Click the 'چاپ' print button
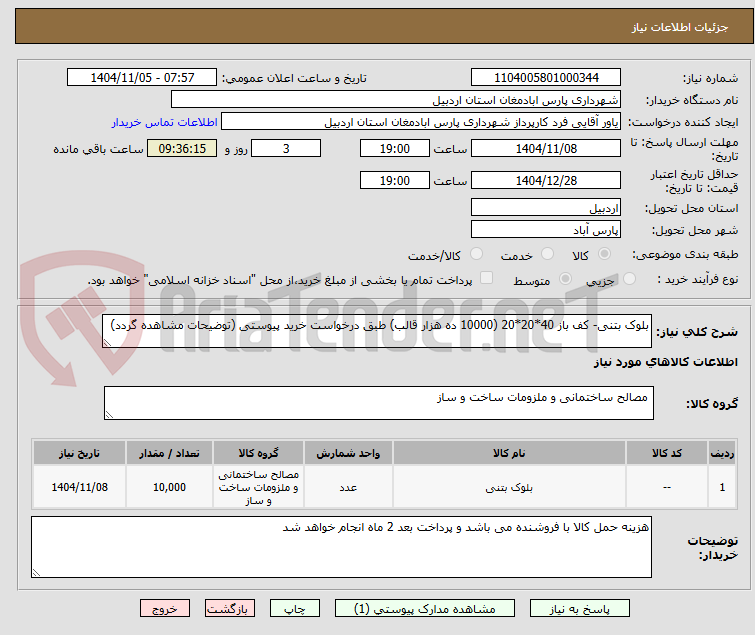This screenshot has width=755, height=635. (294, 609)
